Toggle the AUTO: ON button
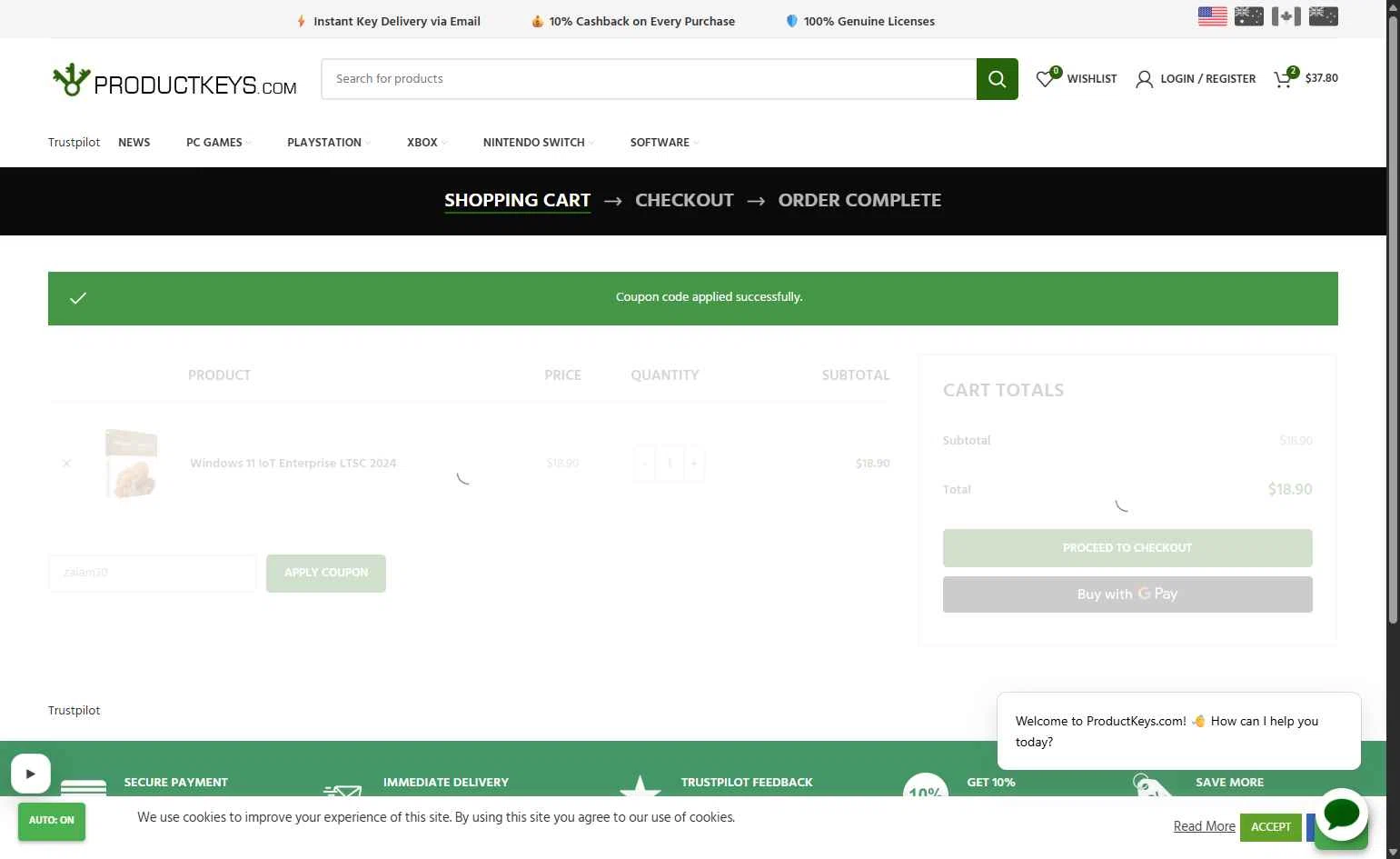 [x=52, y=821]
